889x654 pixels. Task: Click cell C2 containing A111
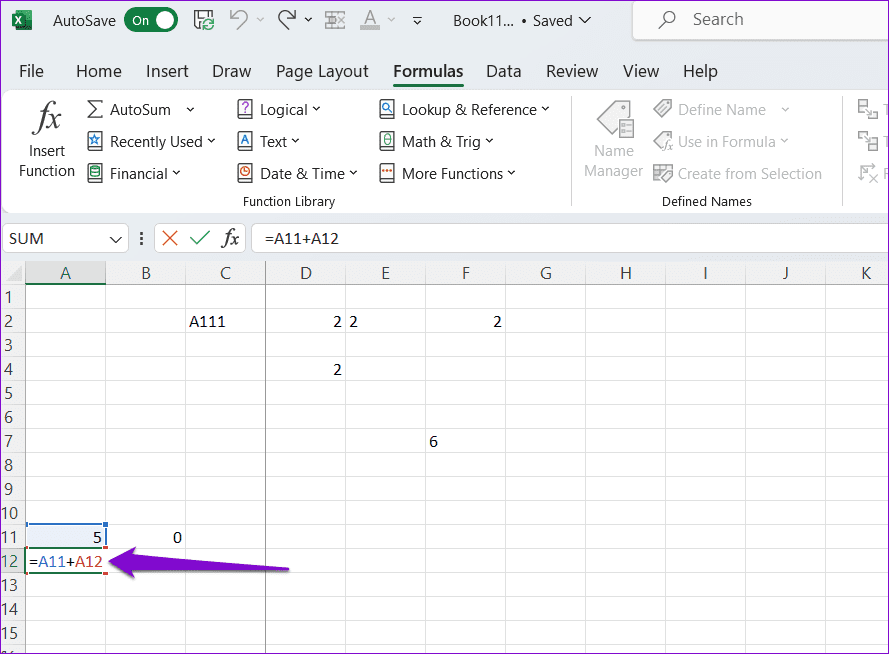coord(225,321)
